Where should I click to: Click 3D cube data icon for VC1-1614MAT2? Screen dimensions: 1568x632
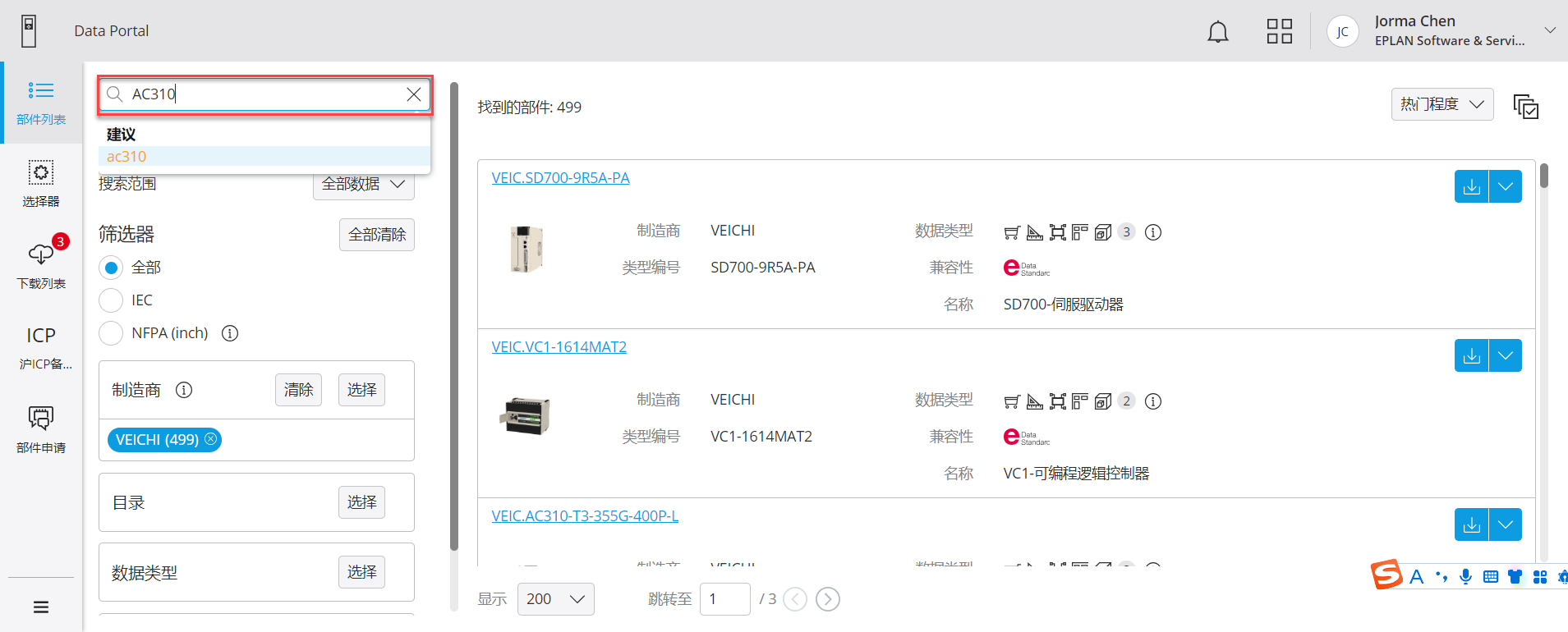(x=1103, y=401)
